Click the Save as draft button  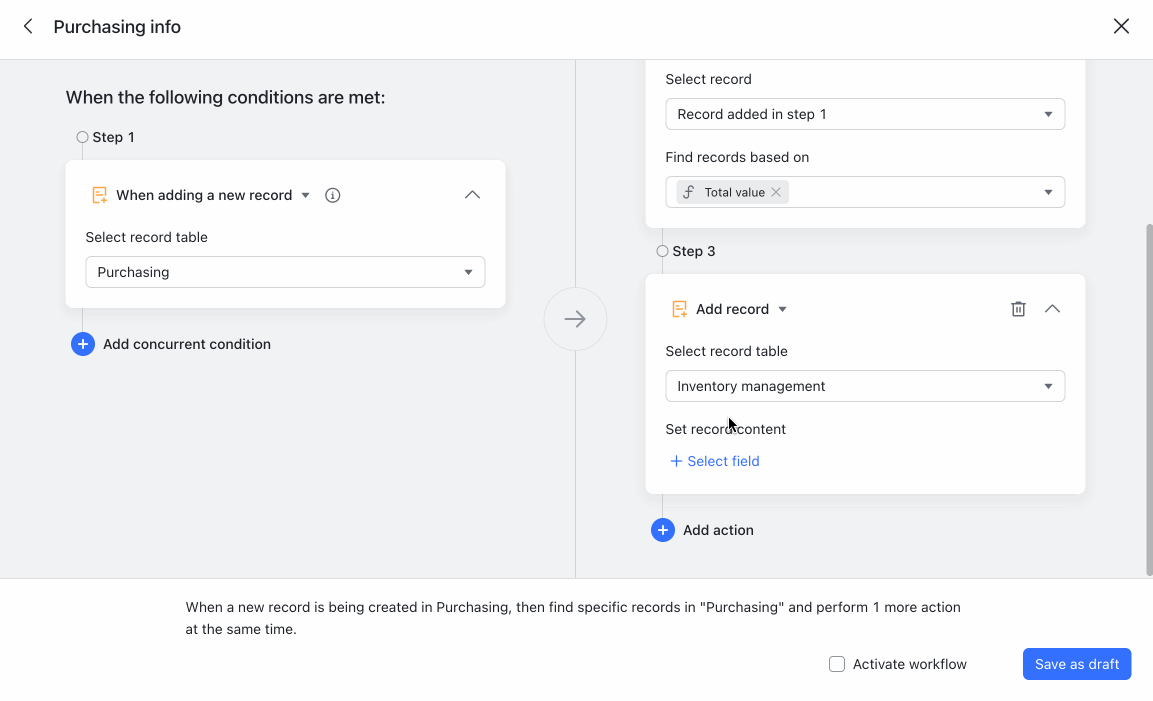click(x=1077, y=664)
